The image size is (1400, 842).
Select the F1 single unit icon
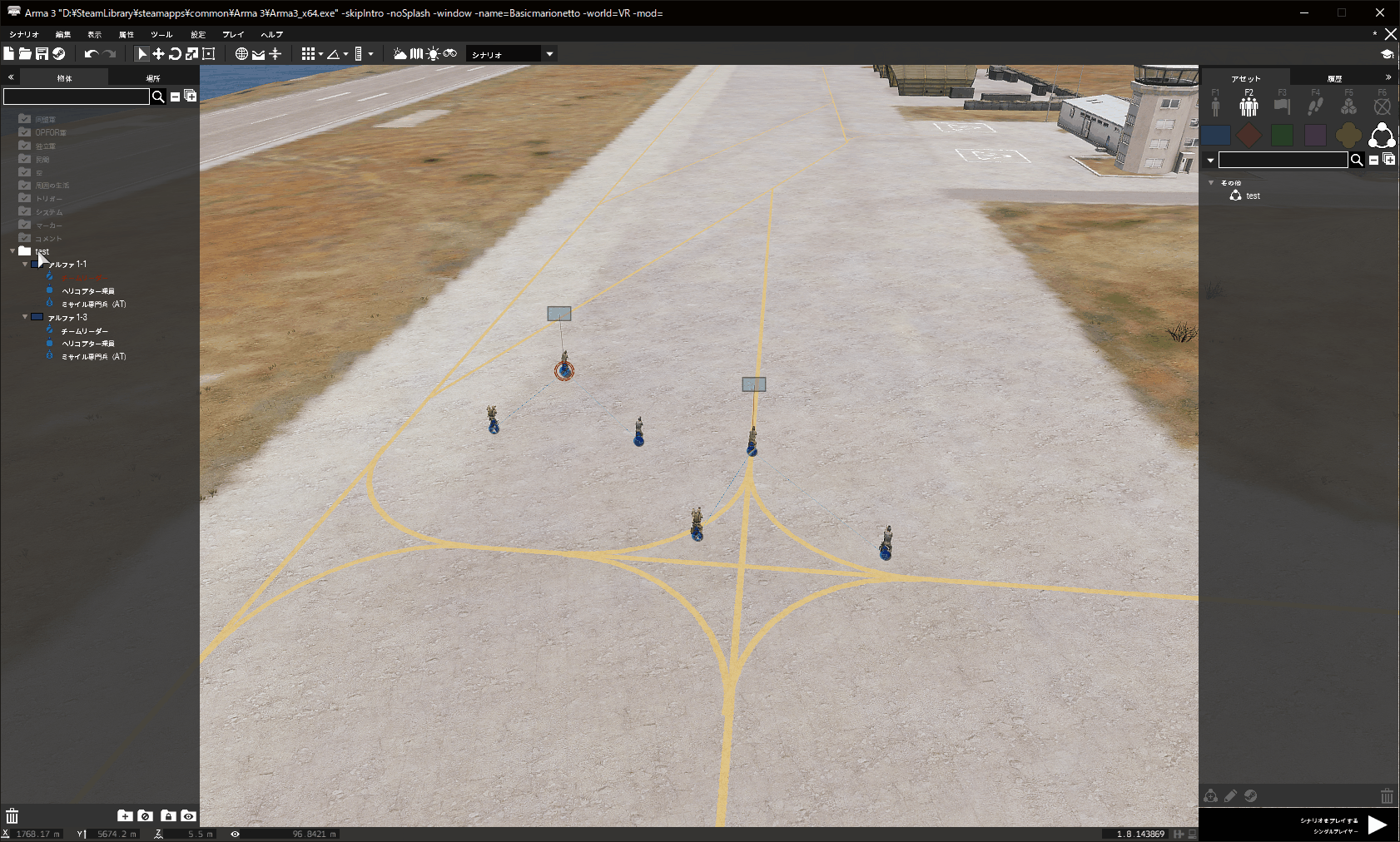pyautogui.click(x=1215, y=106)
